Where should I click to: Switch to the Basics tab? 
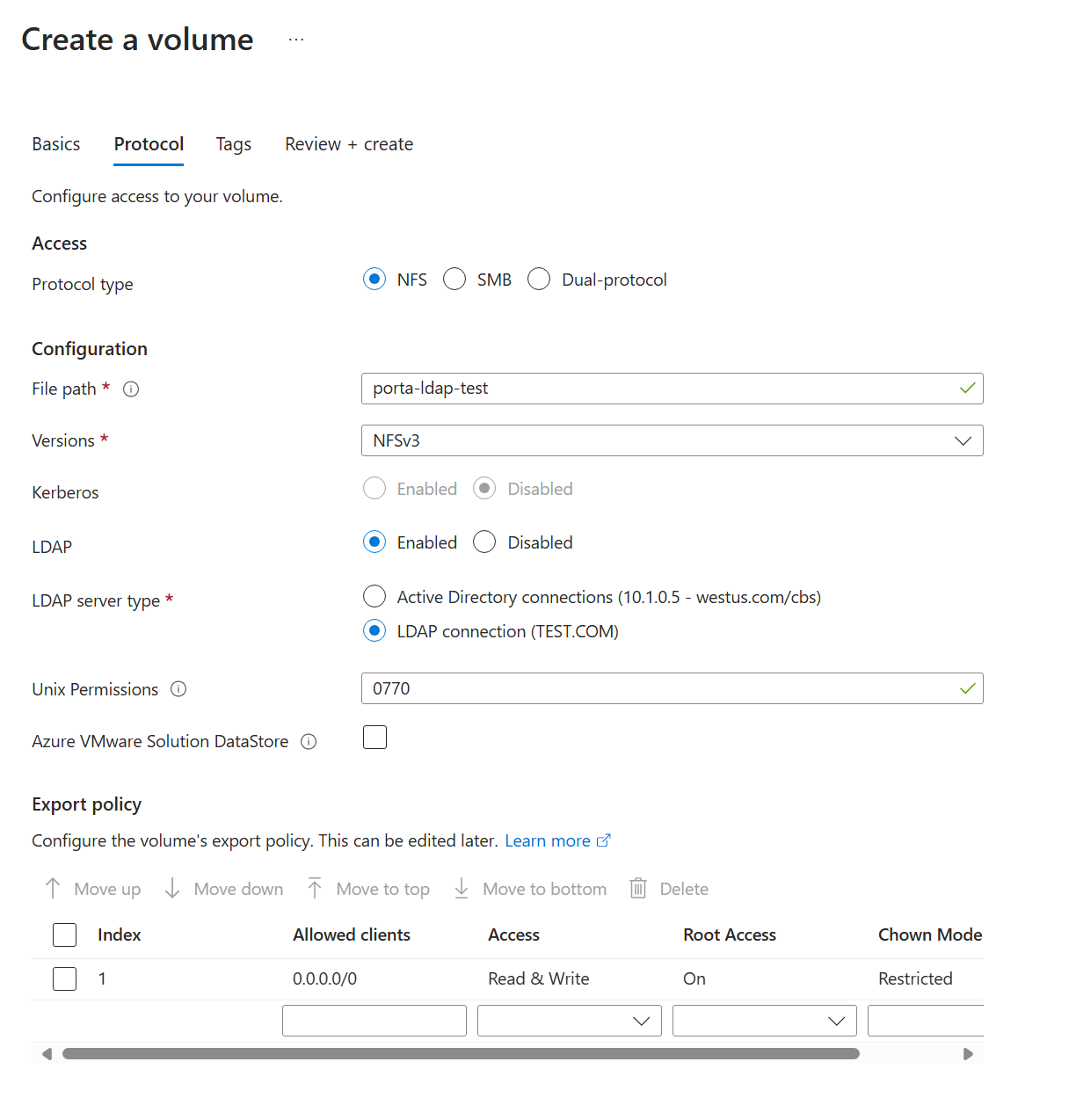(55, 144)
